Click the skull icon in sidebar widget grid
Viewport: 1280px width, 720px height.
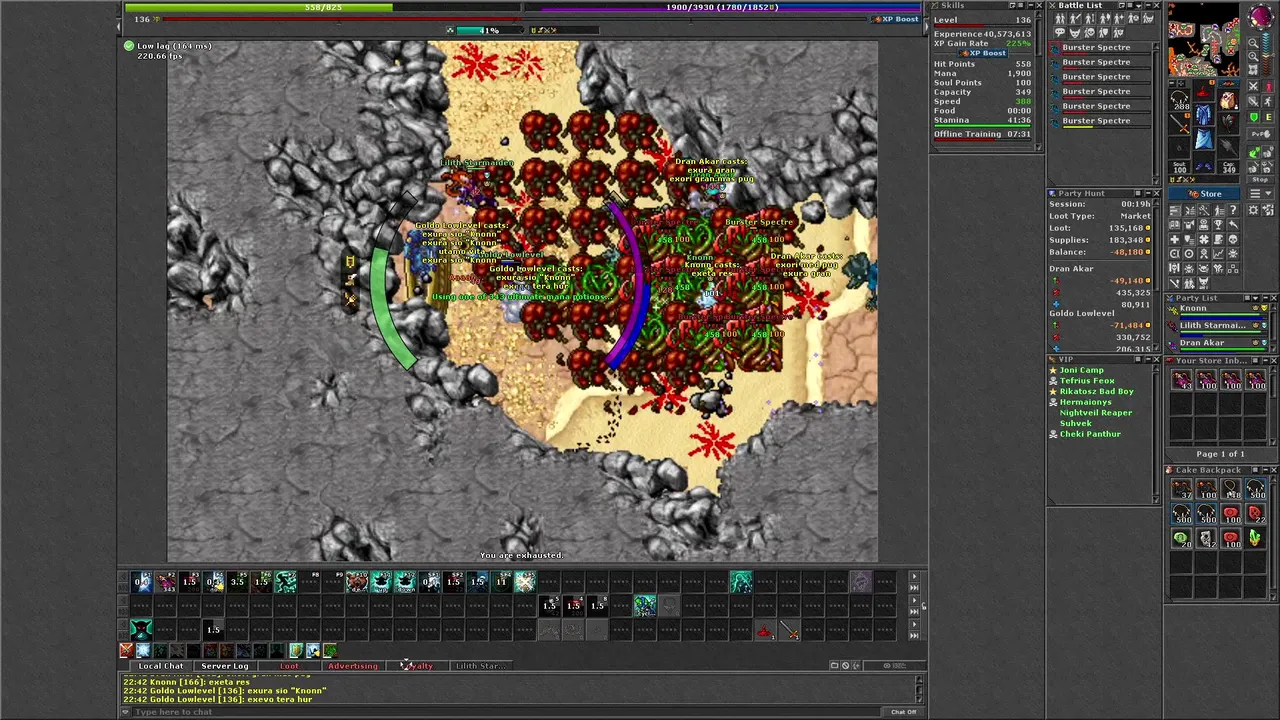1233,239
